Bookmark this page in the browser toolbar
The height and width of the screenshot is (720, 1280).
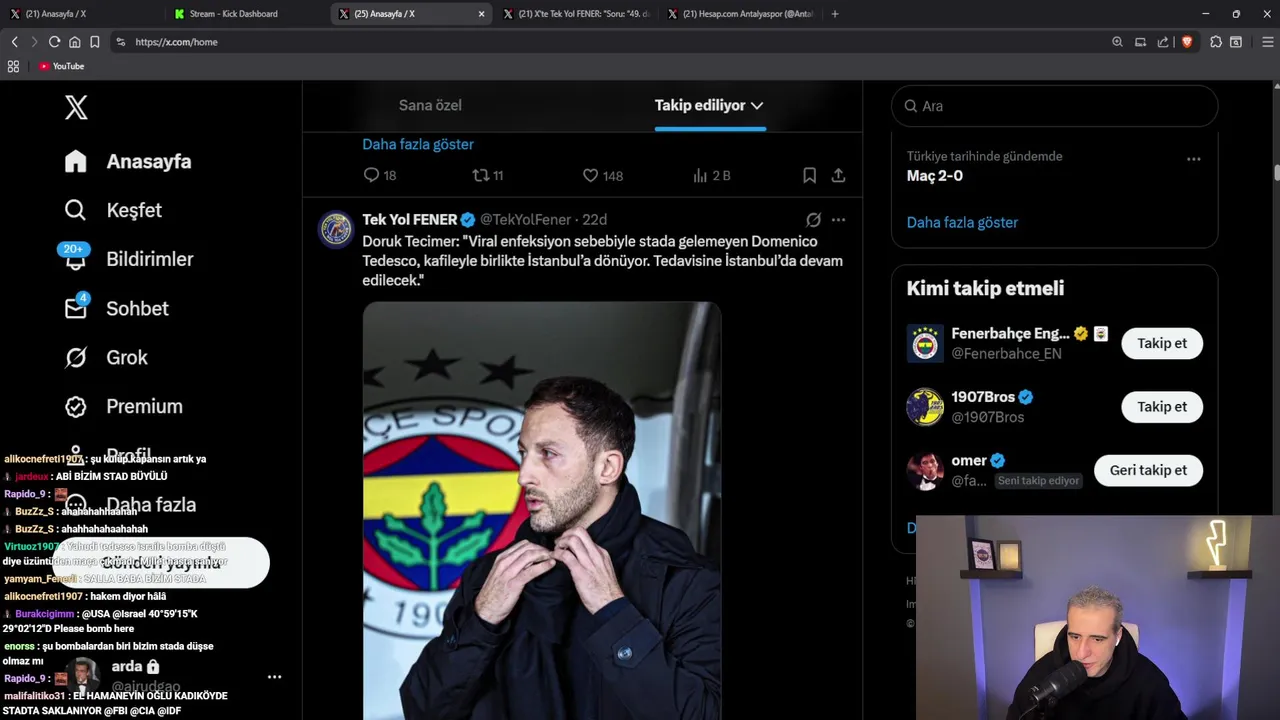(x=94, y=42)
